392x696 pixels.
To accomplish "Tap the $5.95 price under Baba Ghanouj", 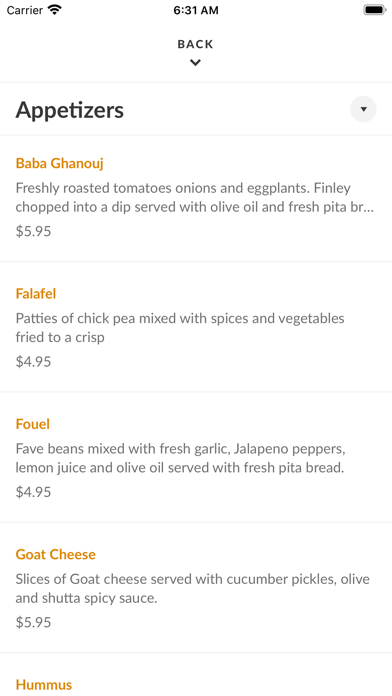I will [x=33, y=231].
